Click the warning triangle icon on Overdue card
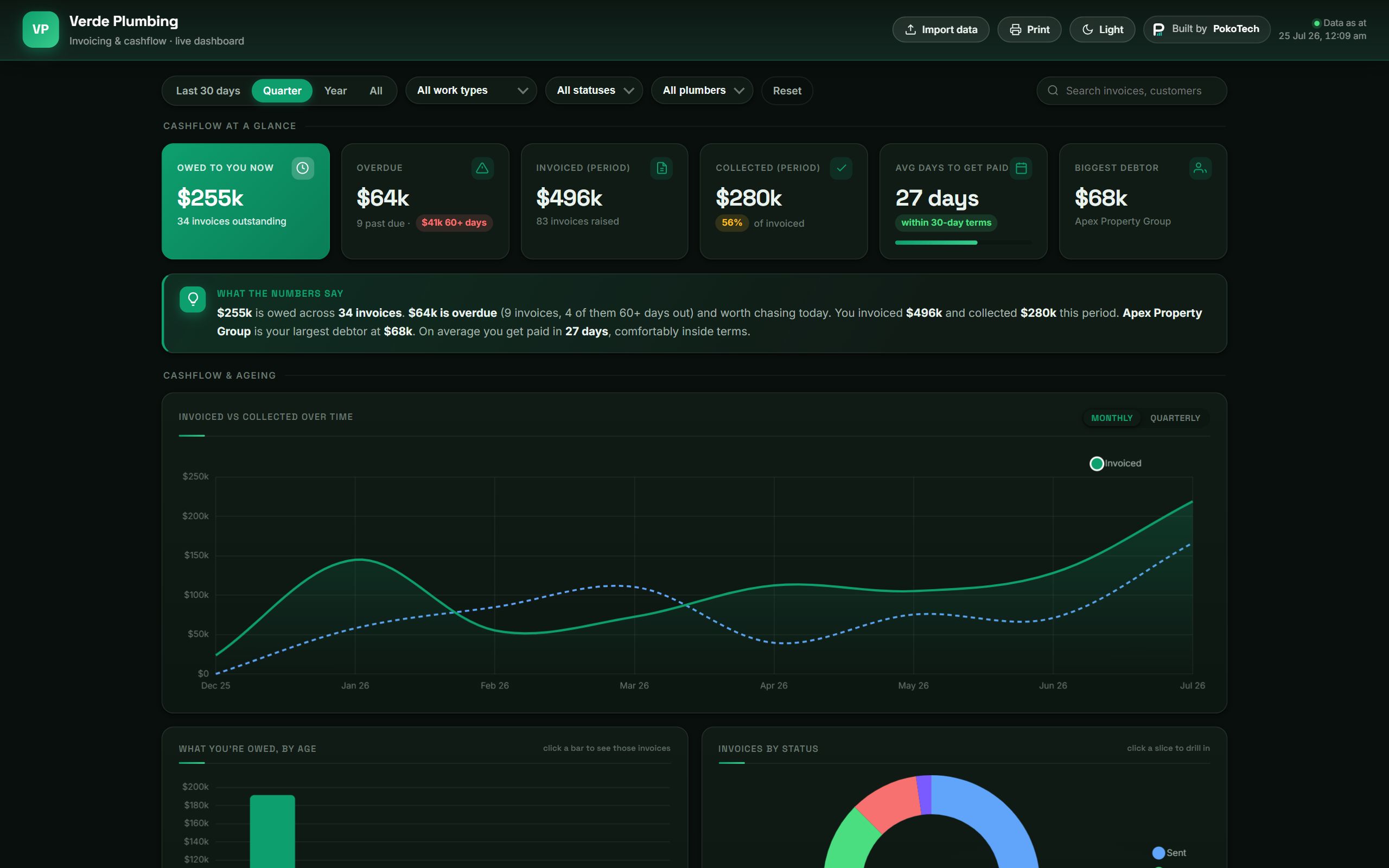Screen dimensions: 1389x868 pyautogui.click(x=482, y=168)
